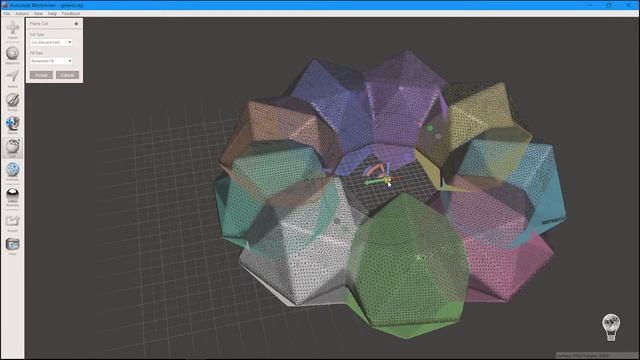Open Plane Cut panel settings gear
This screenshot has height=360, width=640.
coord(76,24)
